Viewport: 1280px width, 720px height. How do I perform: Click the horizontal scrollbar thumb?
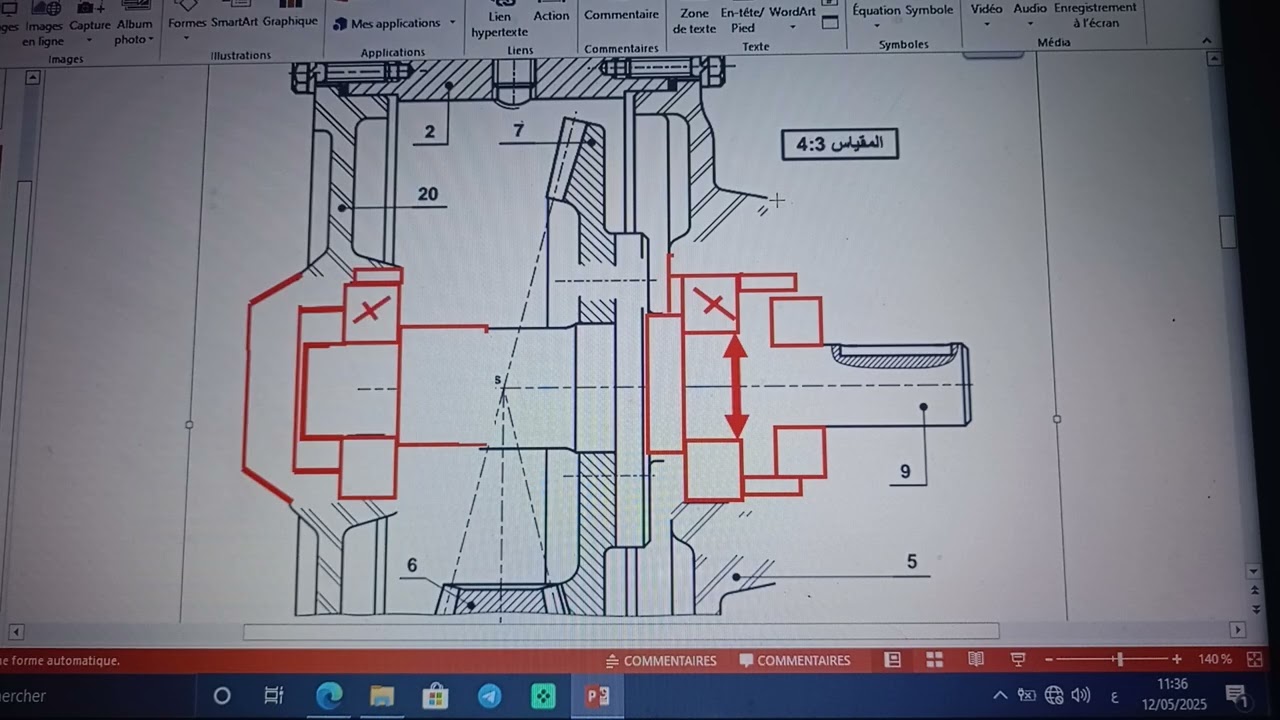click(x=620, y=631)
